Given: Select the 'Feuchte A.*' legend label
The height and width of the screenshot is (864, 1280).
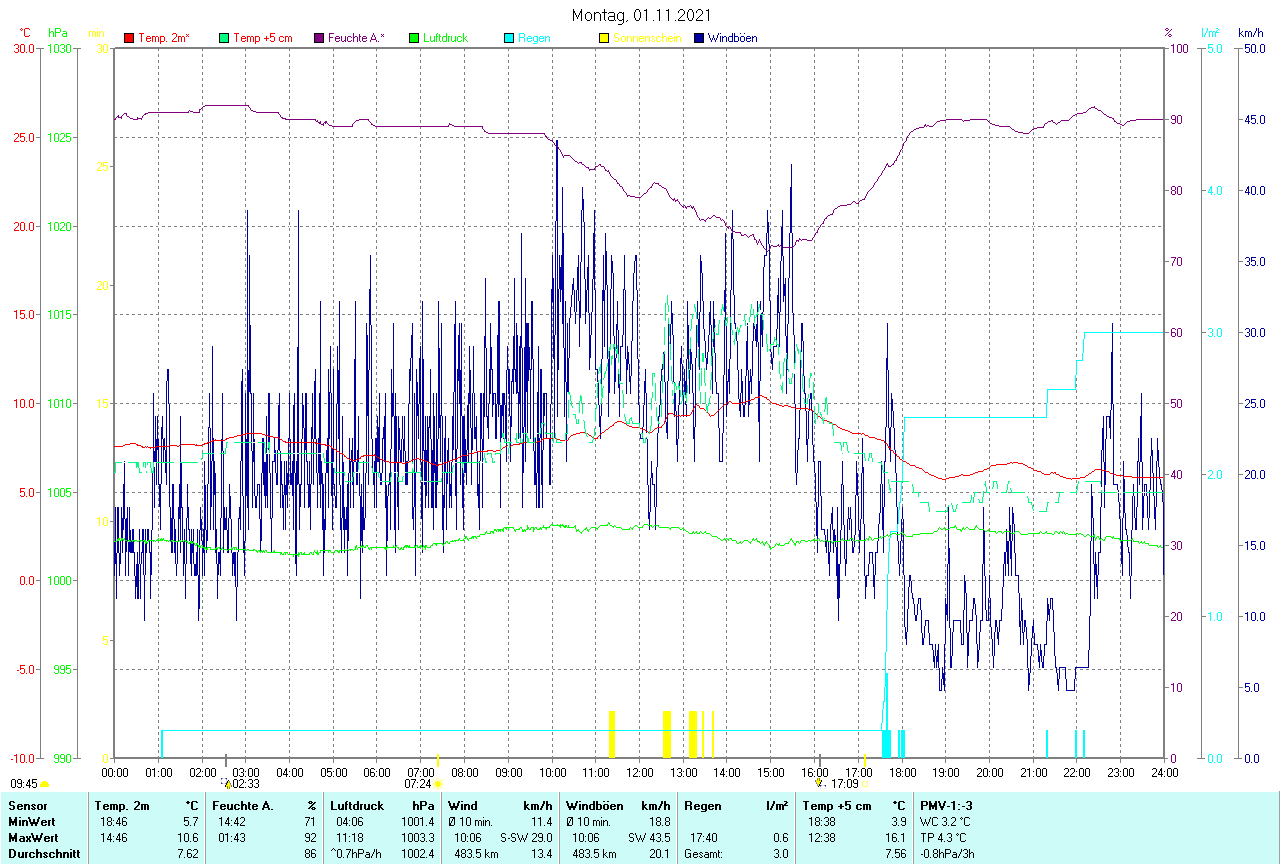Looking at the screenshot, I should click(356, 38).
